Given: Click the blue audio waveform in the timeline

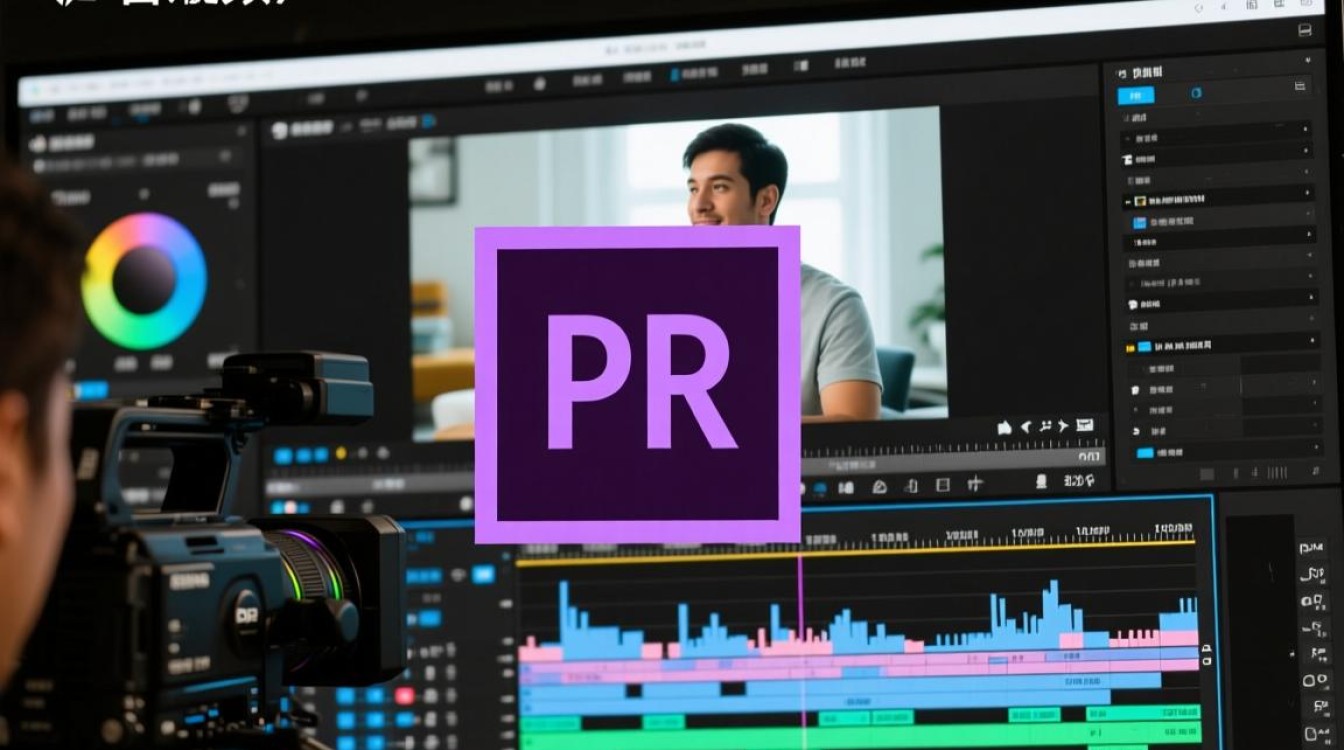Looking at the screenshot, I should point(858,622).
